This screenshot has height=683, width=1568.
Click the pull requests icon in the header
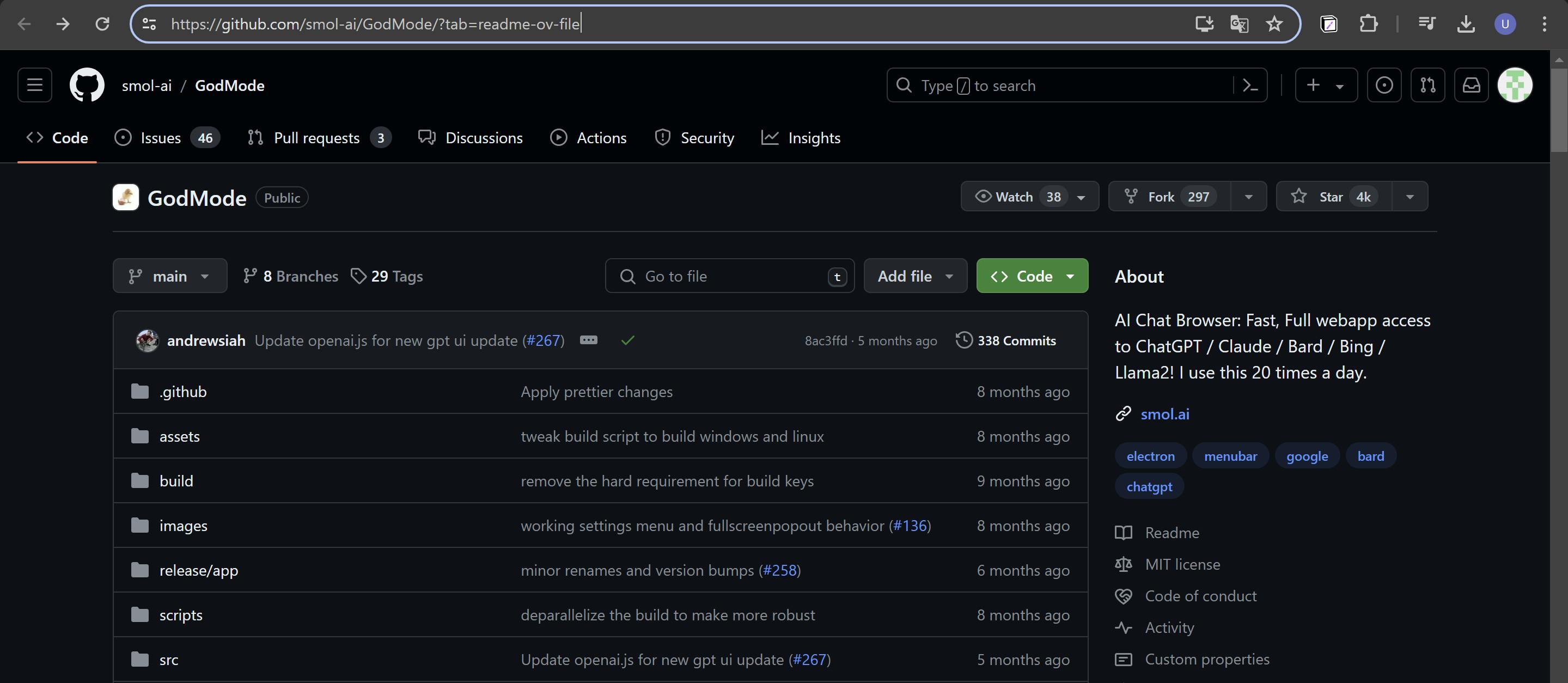(1427, 85)
